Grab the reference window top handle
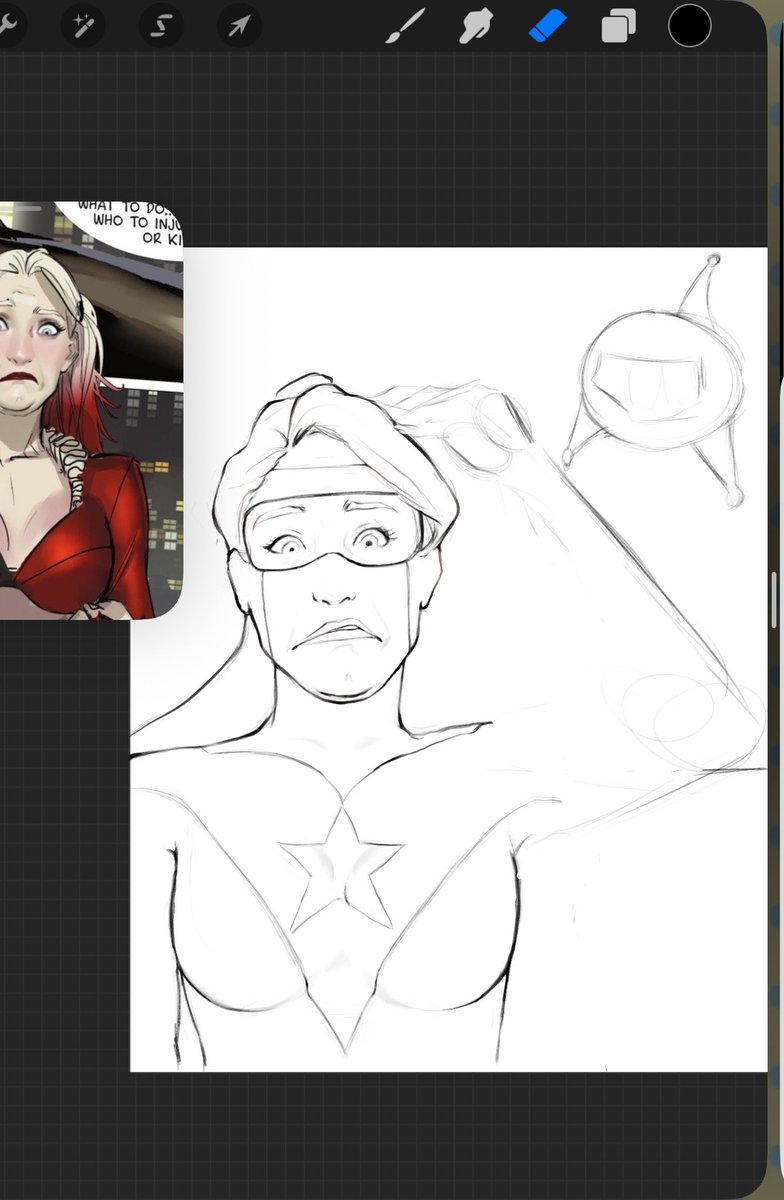Viewport: 784px width, 1200px height. [20, 208]
